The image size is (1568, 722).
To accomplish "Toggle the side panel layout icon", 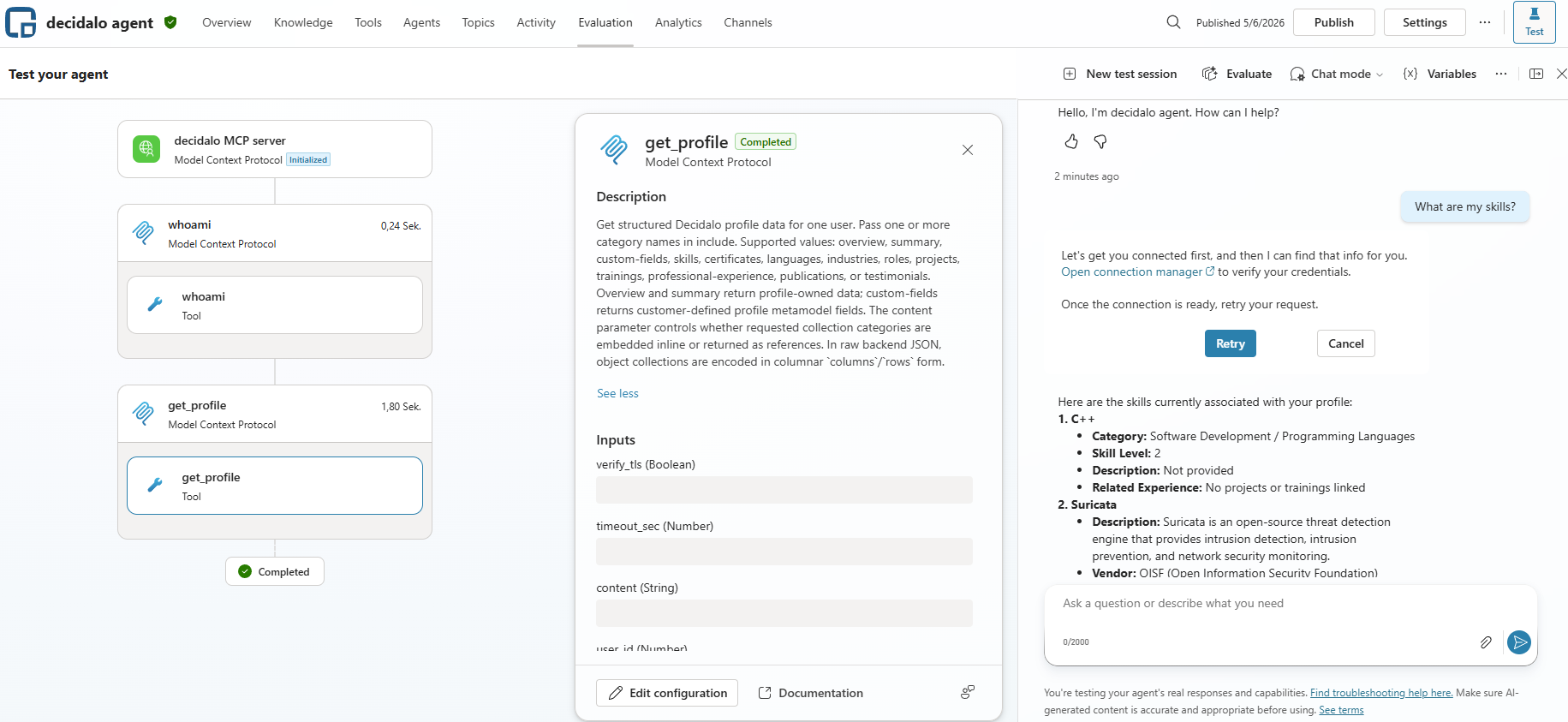I will pyautogui.click(x=1536, y=74).
